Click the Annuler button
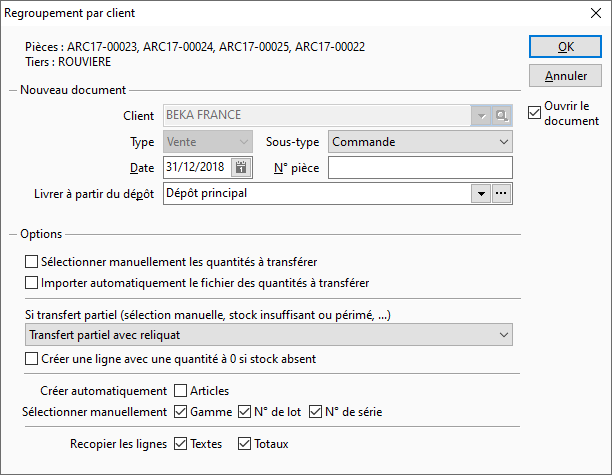 point(565,76)
